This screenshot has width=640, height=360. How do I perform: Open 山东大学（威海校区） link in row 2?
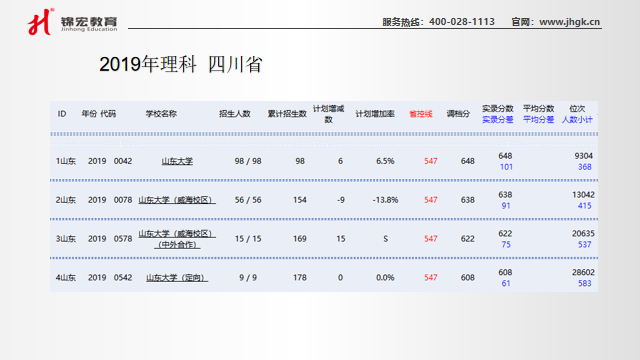(177, 200)
